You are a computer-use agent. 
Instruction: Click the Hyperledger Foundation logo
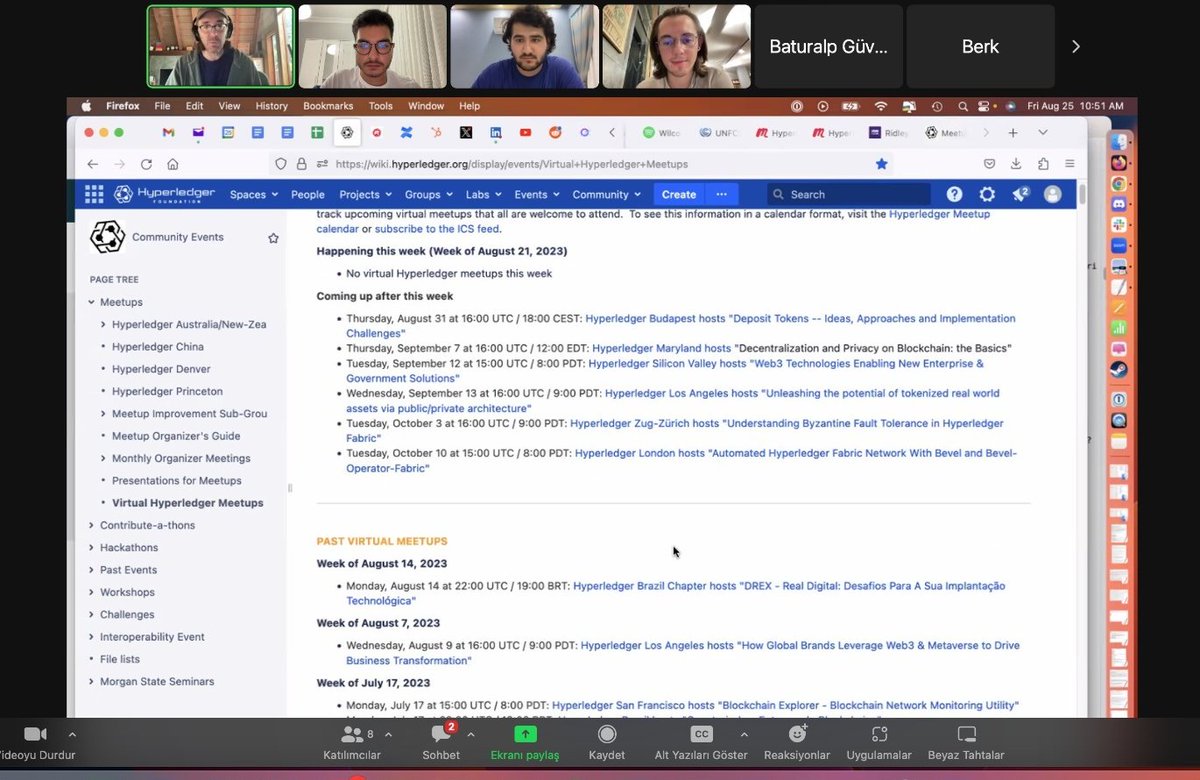click(164, 195)
